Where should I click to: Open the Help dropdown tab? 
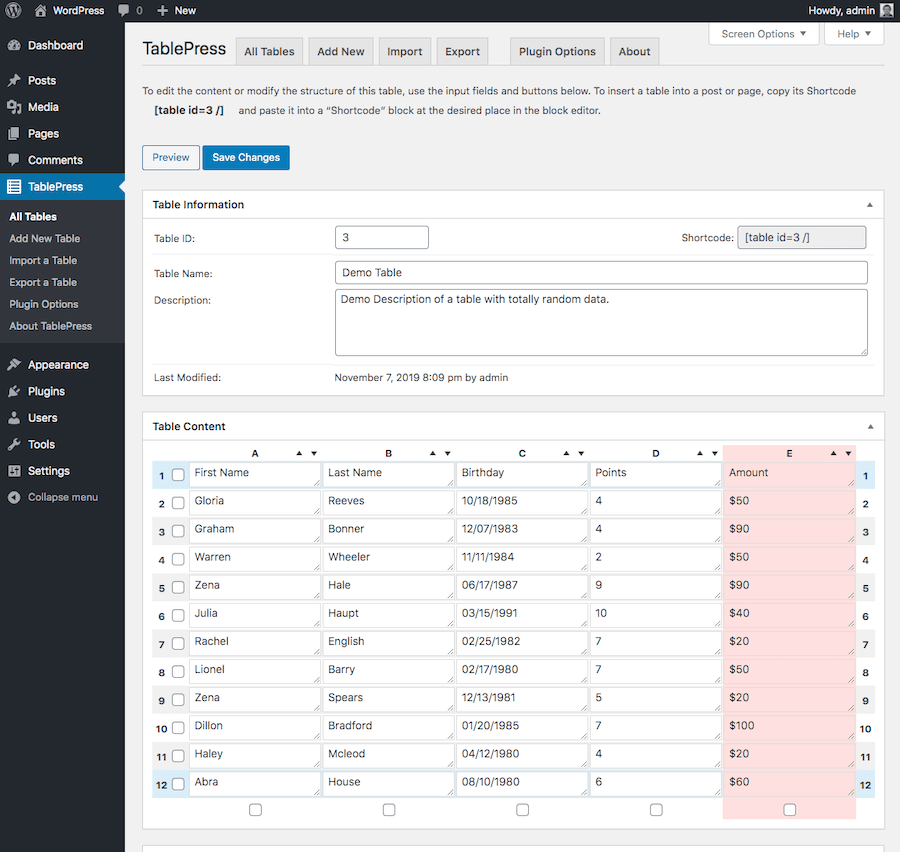pos(854,34)
